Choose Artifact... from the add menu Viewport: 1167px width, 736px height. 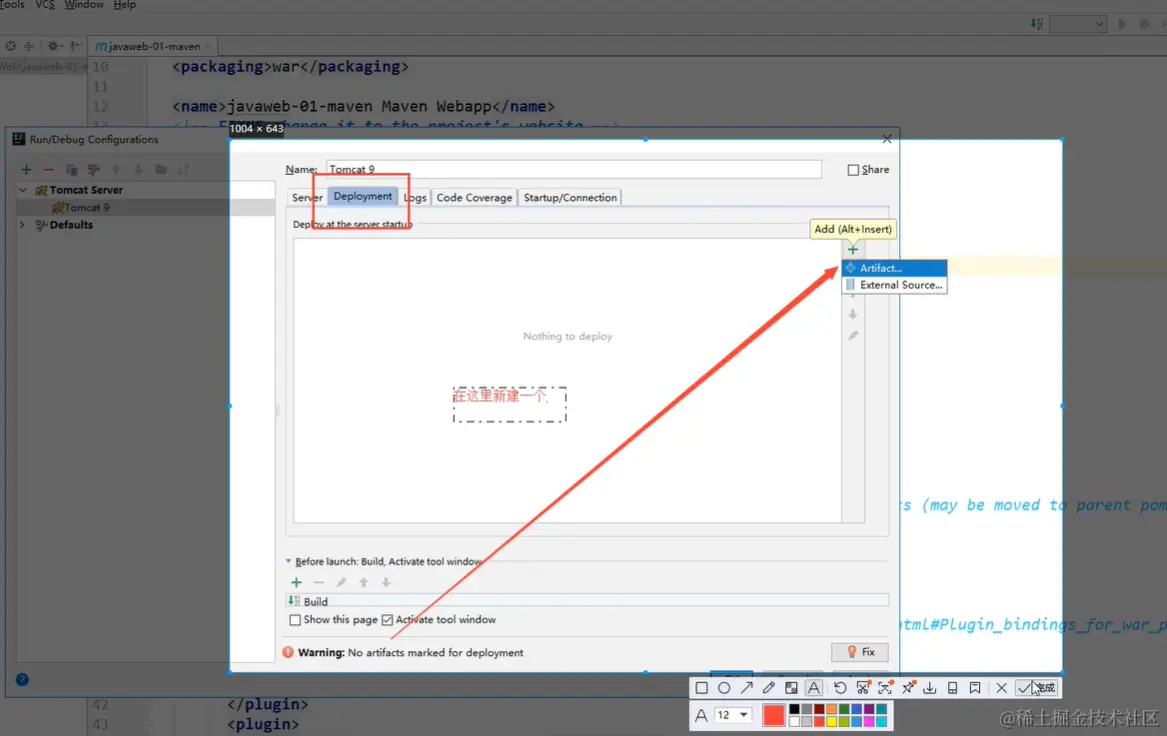pos(895,268)
